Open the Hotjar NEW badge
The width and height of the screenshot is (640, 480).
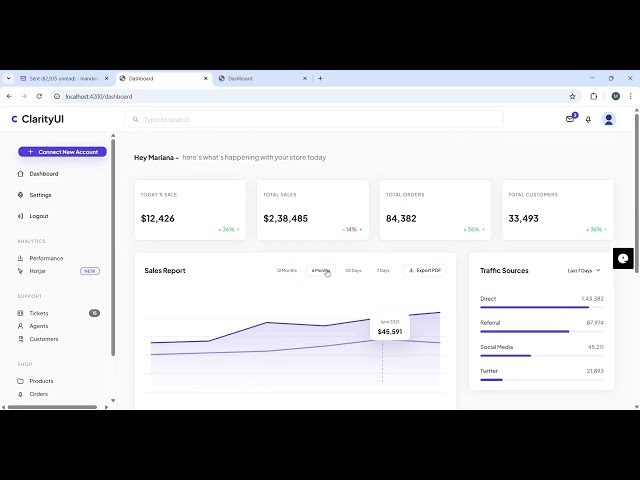pos(90,271)
